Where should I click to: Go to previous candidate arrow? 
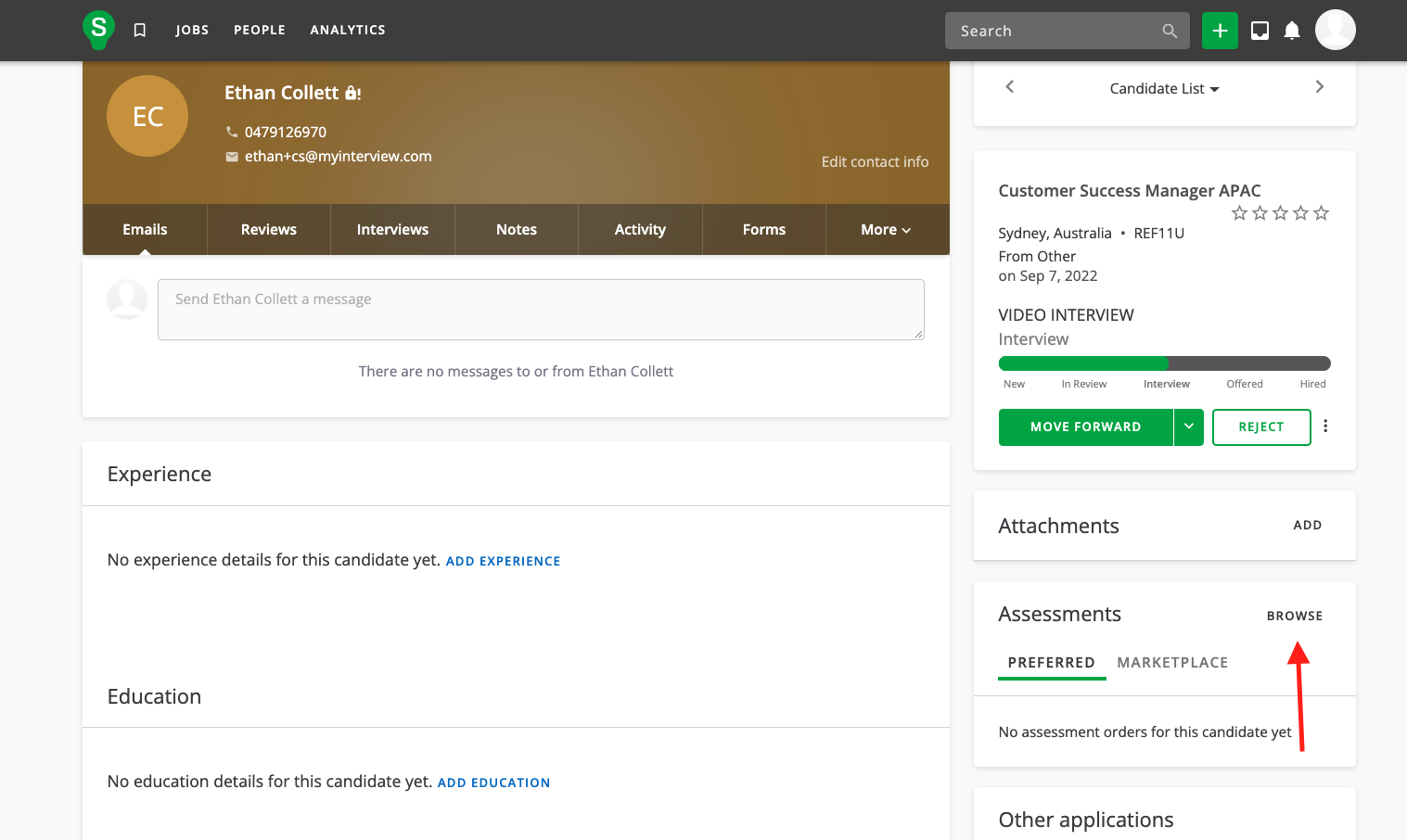1010,87
